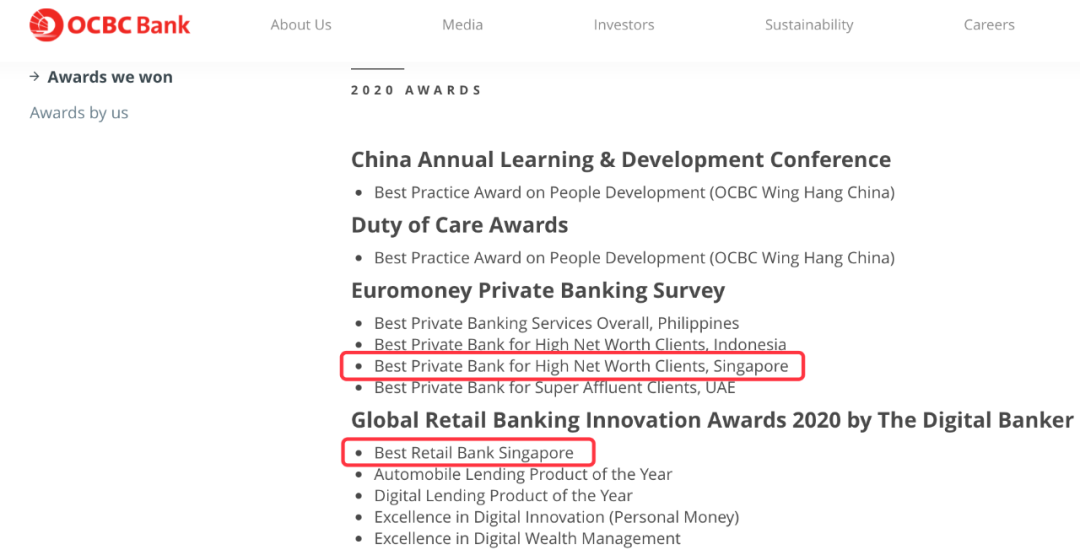Click Global Retail Banking Innovation Awards heading

point(712,420)
